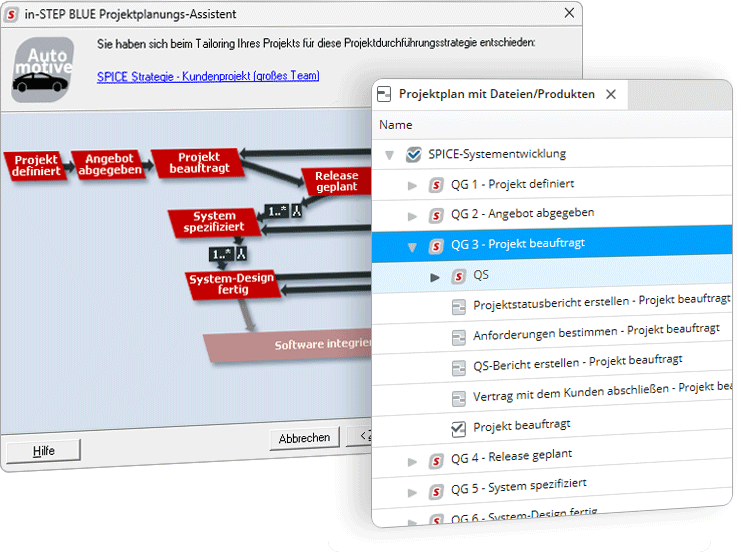Click the Projektstatusbericht erstellen activity icon
The image size is (741, 552).
[x=459, y=305]
